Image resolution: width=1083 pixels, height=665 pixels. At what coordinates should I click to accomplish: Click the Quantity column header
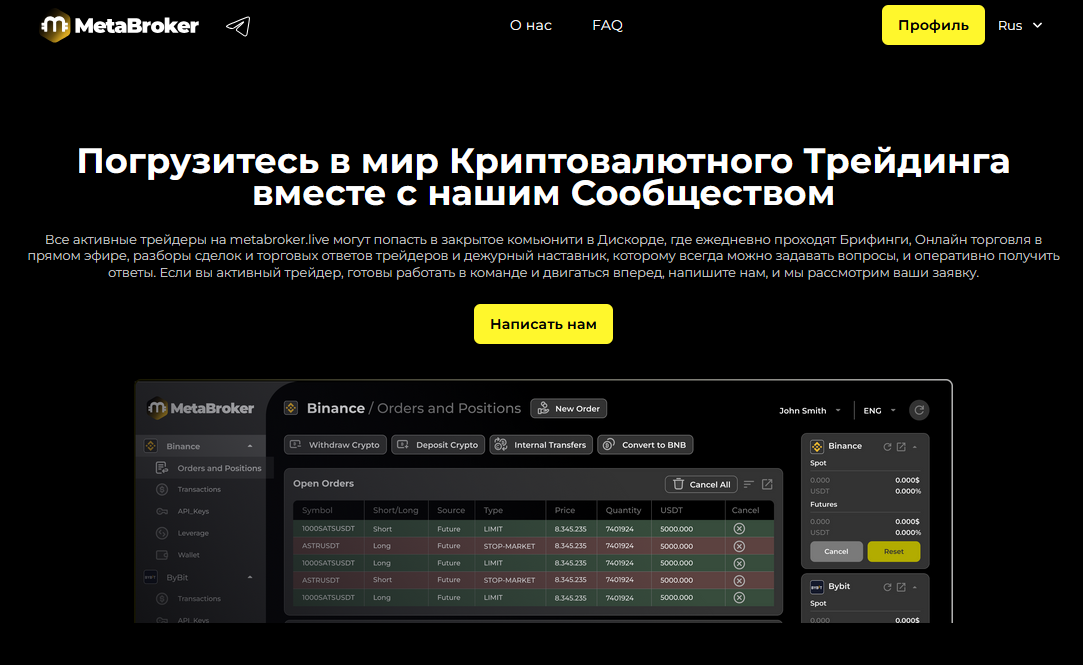[623, 510]
